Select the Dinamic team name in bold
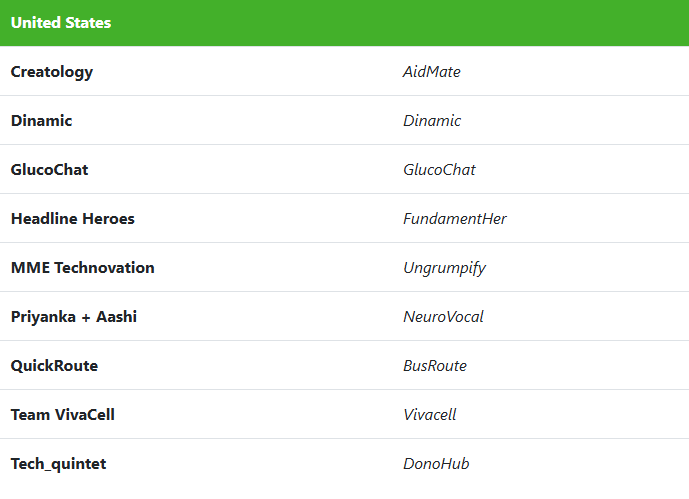This screenshot has width=689, height=499. [x=42, y=121]
